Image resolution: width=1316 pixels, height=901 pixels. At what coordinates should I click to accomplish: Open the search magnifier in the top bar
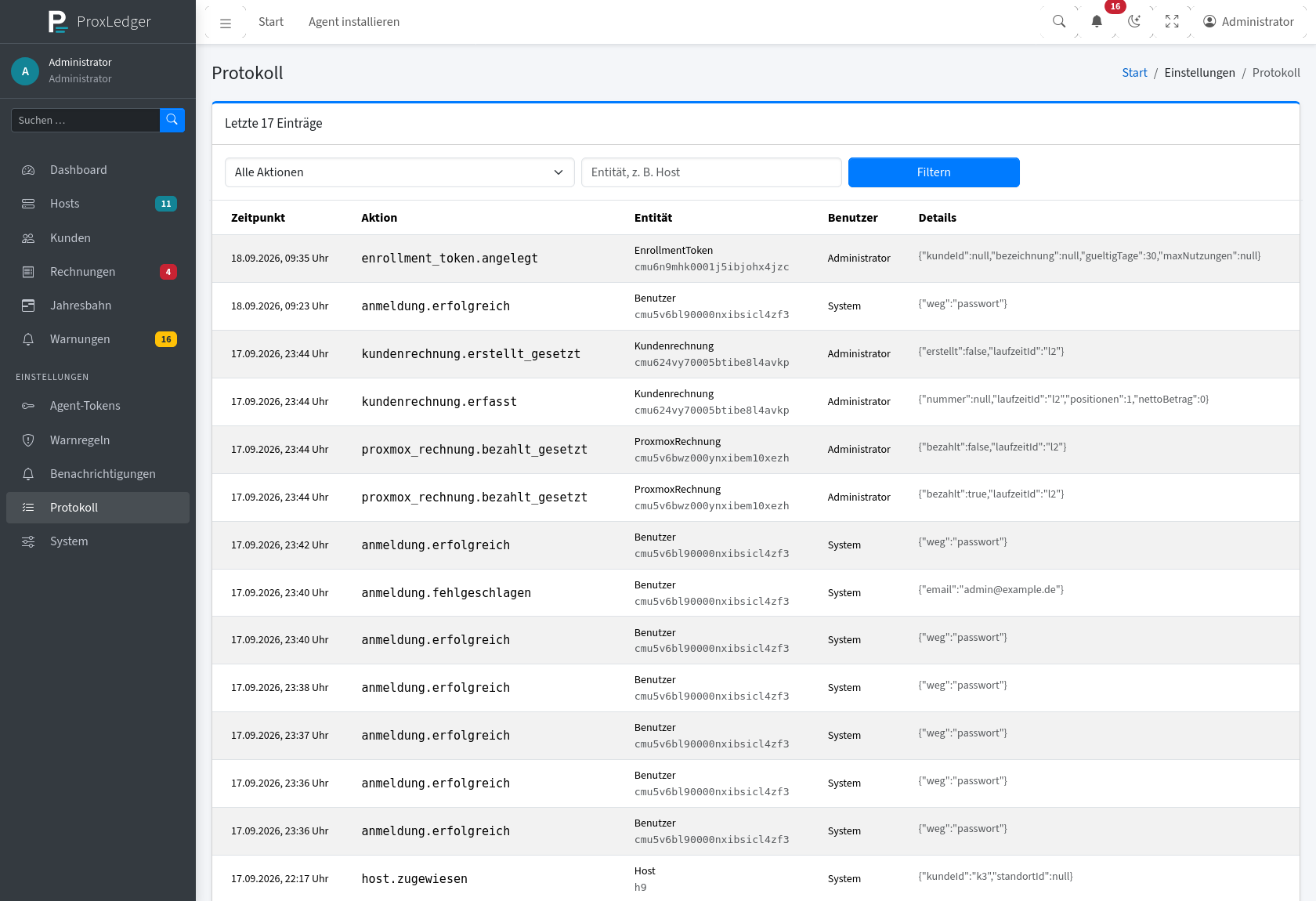(x=1059, y=22)
